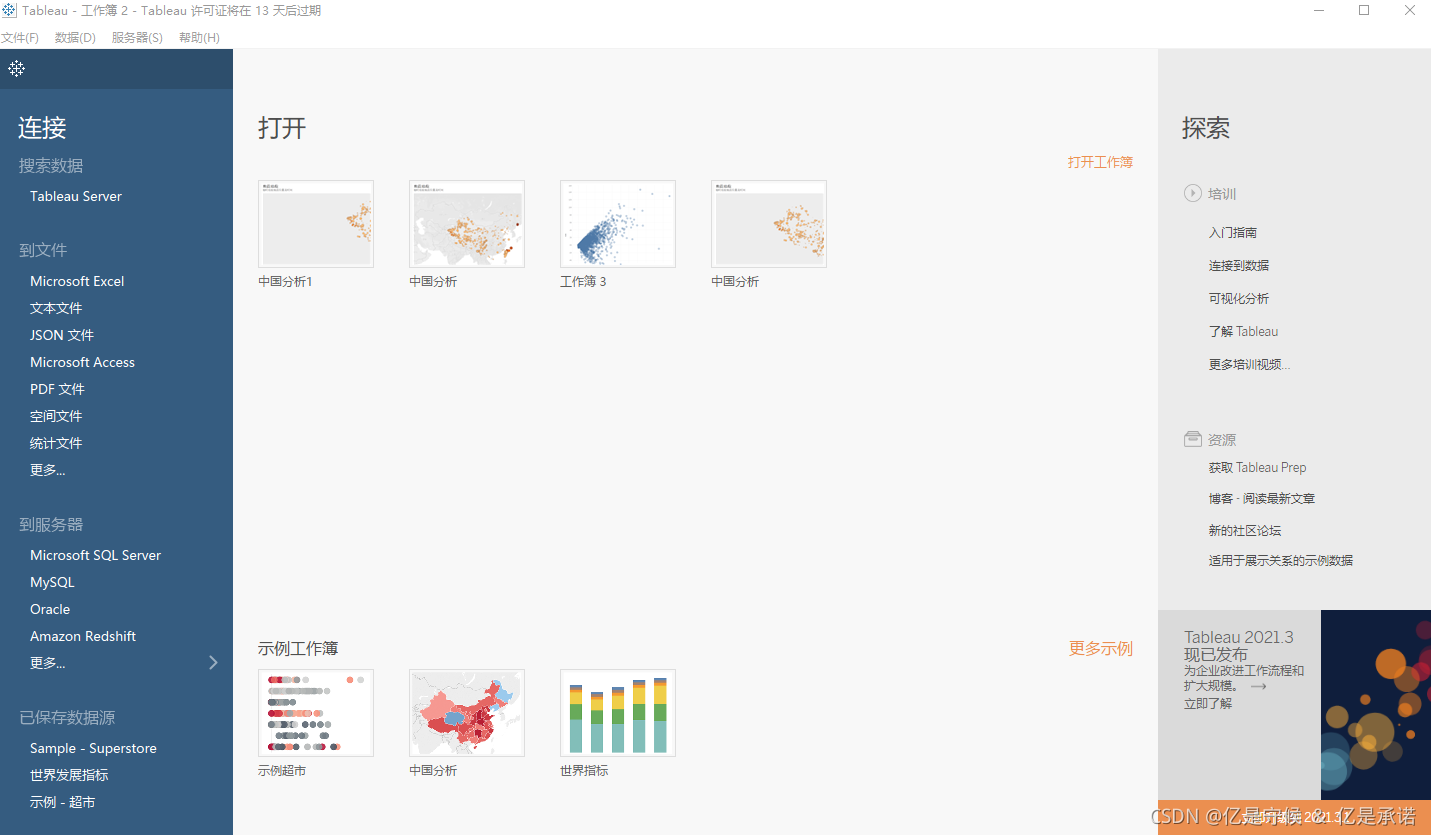This screenshot has width=1431, height=835.
Task: Open the 工作簿 3 scatter plot thumbnail
Action: point(618,224)
